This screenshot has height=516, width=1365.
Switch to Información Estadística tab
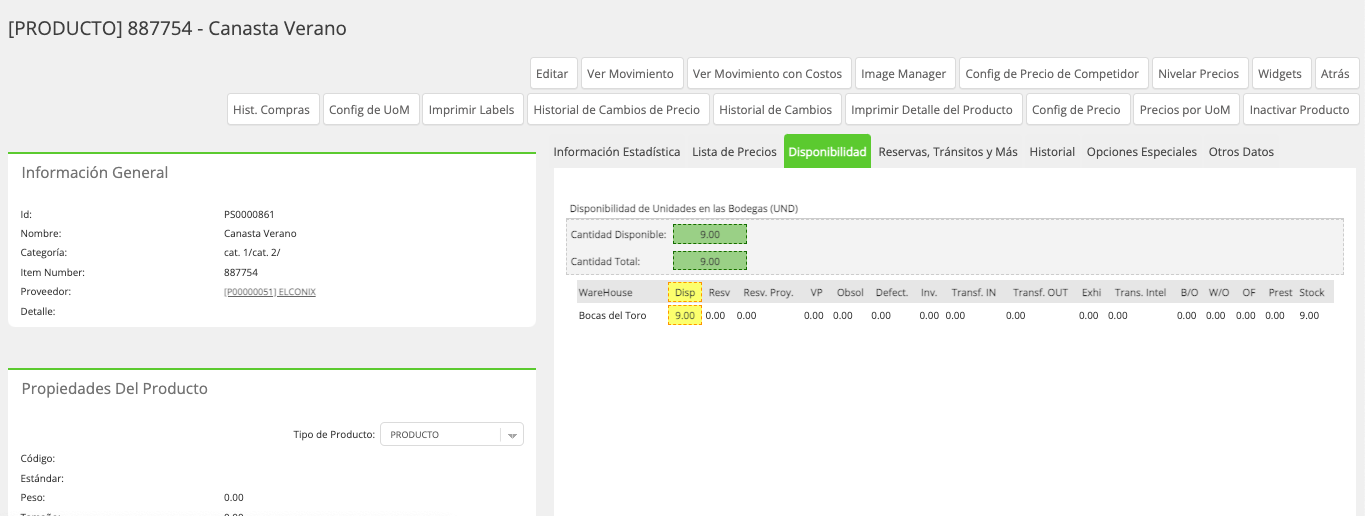(616, 152)
